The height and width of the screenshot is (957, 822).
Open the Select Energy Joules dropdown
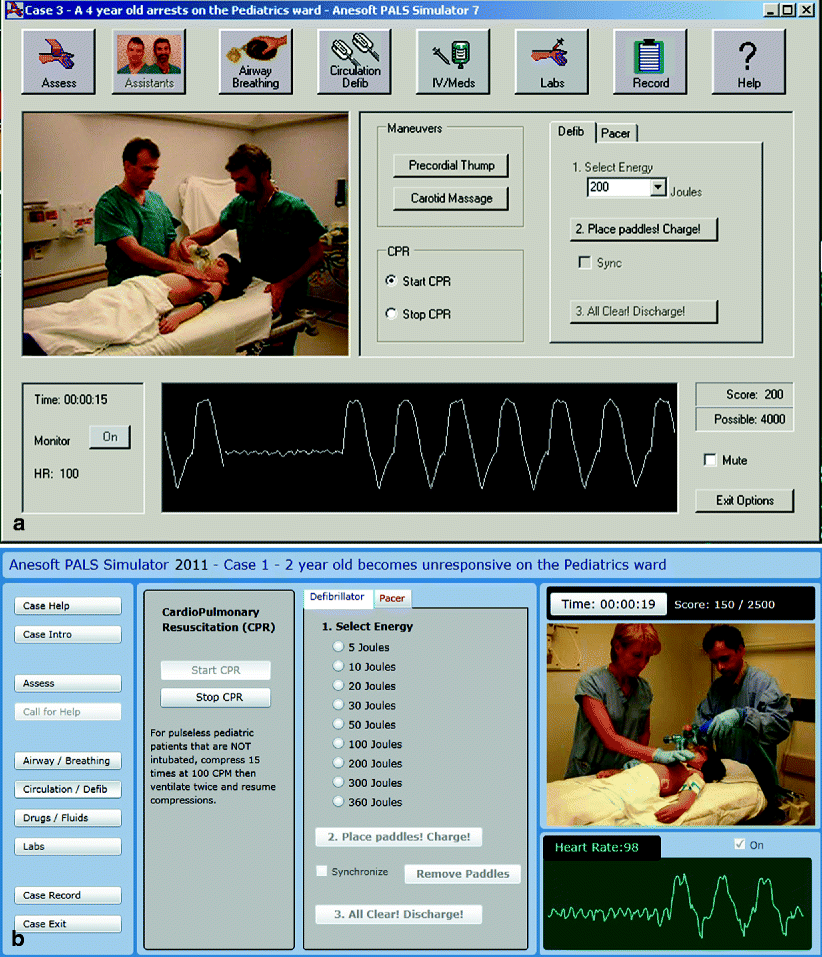coord(657,187)
